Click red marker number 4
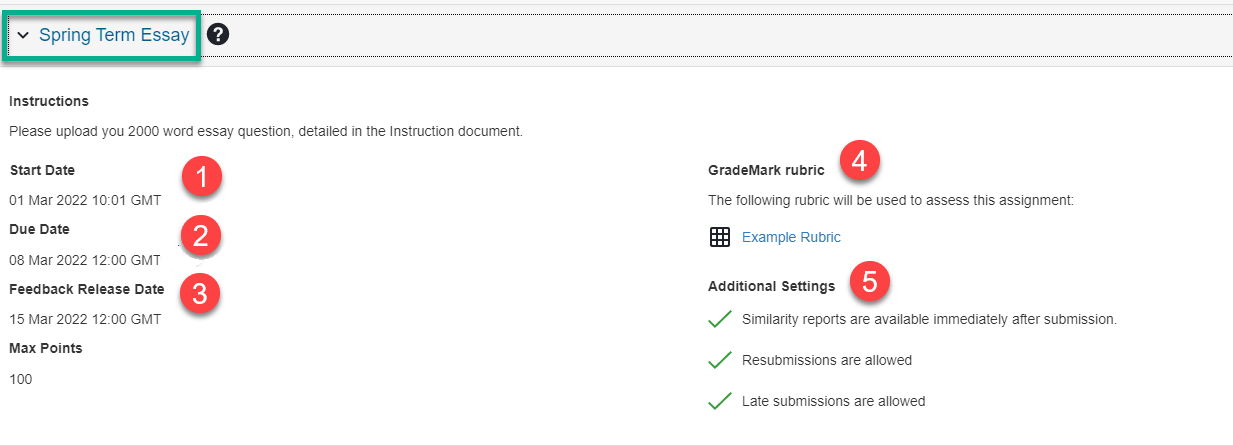Image resolution: width=1233 pixels, height=446 pixels. click(x=860, y=159)
